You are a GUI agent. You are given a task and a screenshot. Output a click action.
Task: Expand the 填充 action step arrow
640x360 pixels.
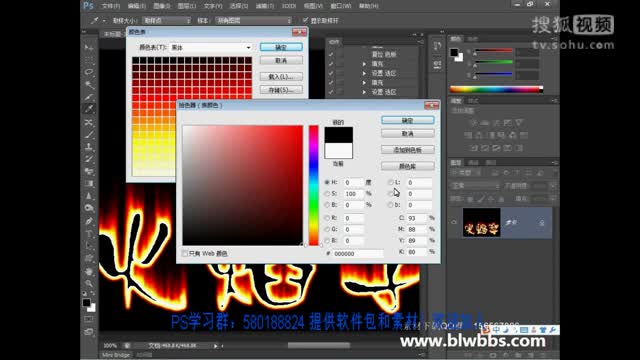(x=364, y=64)
